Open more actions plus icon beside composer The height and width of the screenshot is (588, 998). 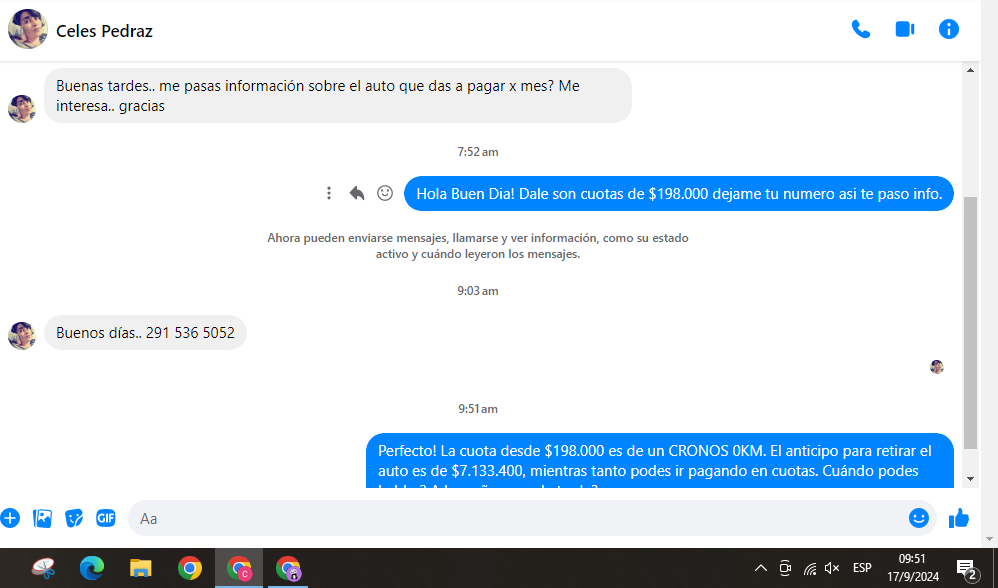click(10, 518)
